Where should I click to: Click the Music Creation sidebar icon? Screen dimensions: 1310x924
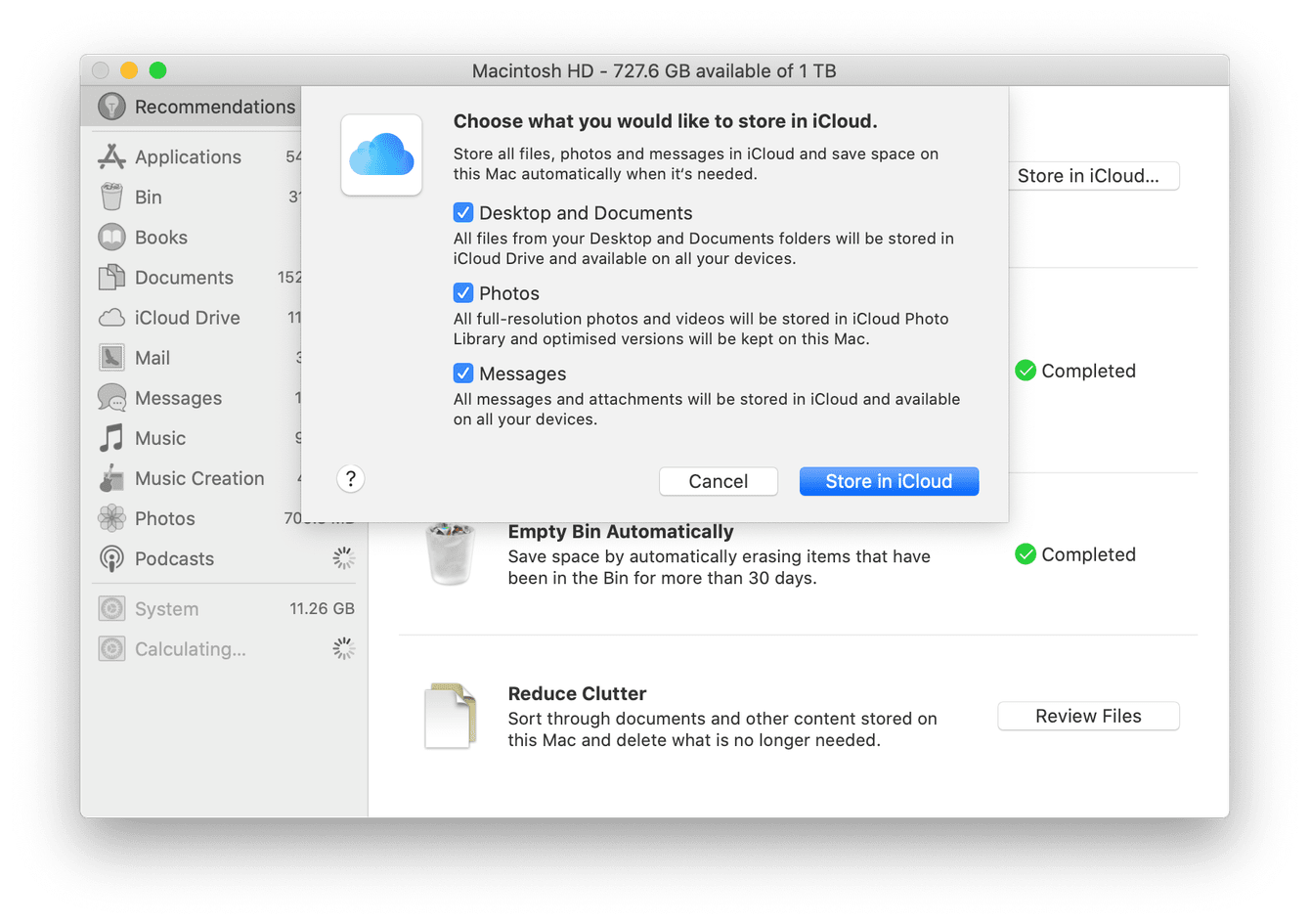coord(112,478)
